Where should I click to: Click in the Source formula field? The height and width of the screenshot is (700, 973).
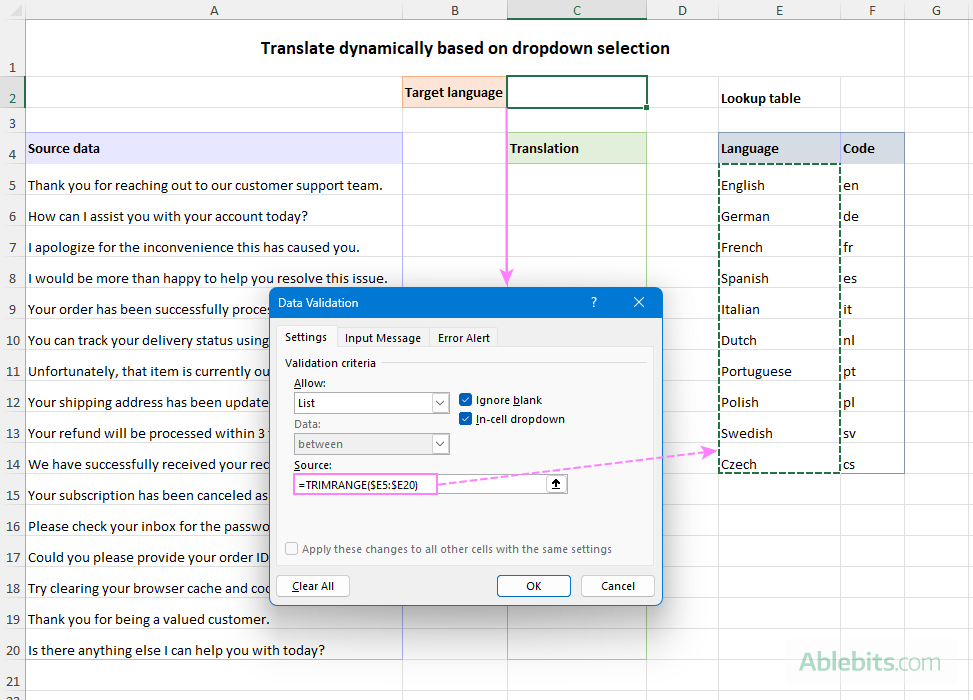coord(419,484)
